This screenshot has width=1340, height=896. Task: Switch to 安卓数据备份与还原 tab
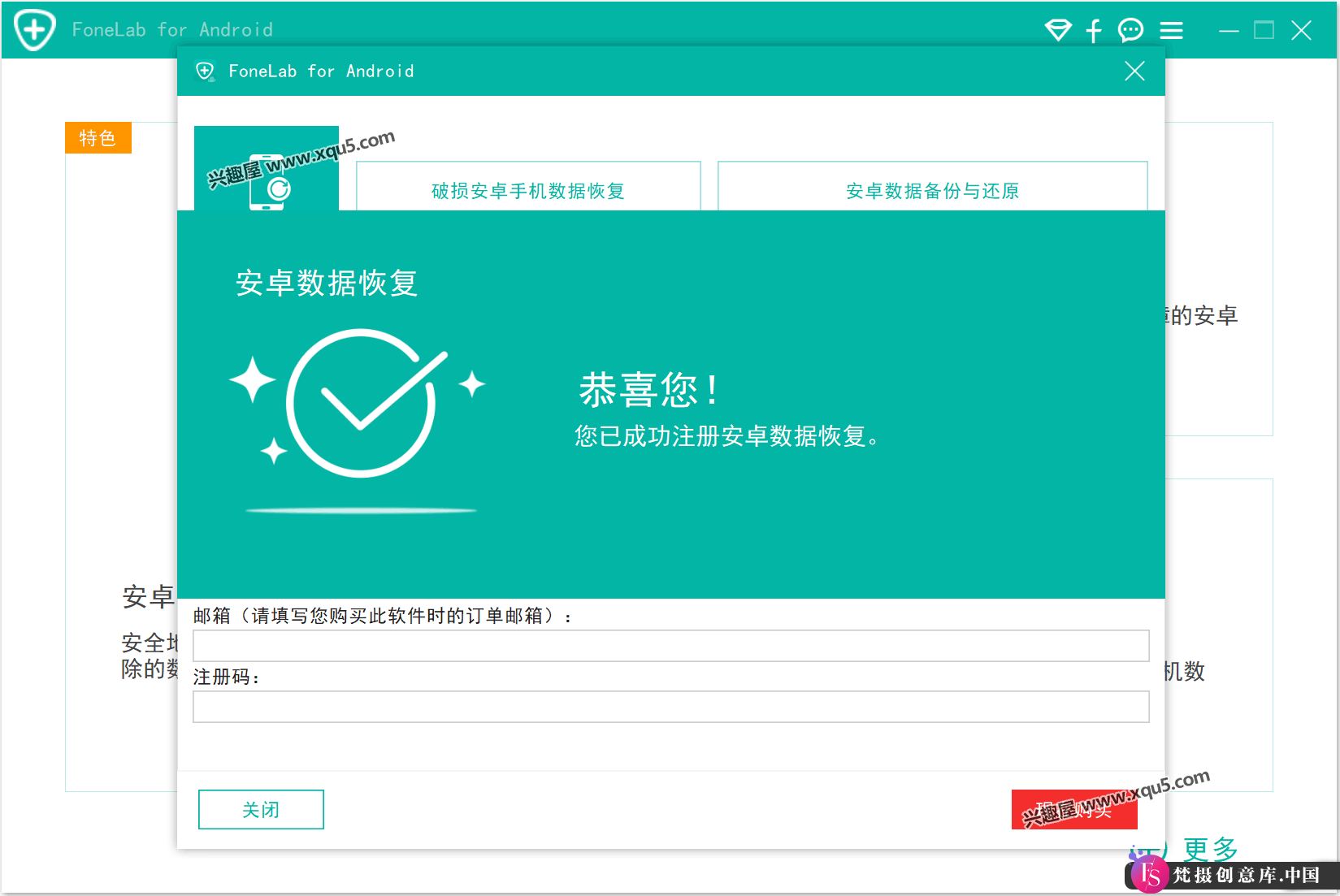pos(932,187)
